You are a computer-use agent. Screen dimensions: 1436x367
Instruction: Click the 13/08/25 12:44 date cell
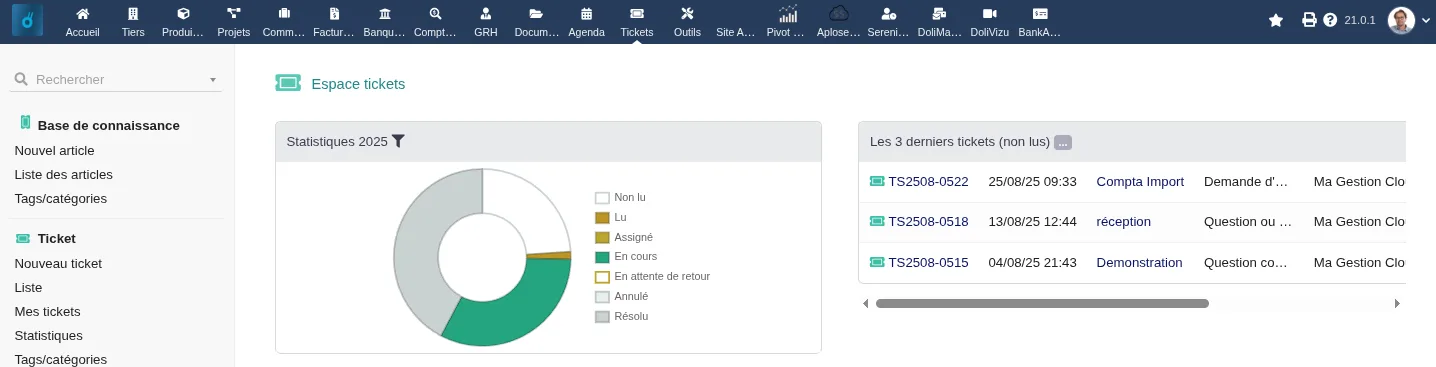[1032, 221]
